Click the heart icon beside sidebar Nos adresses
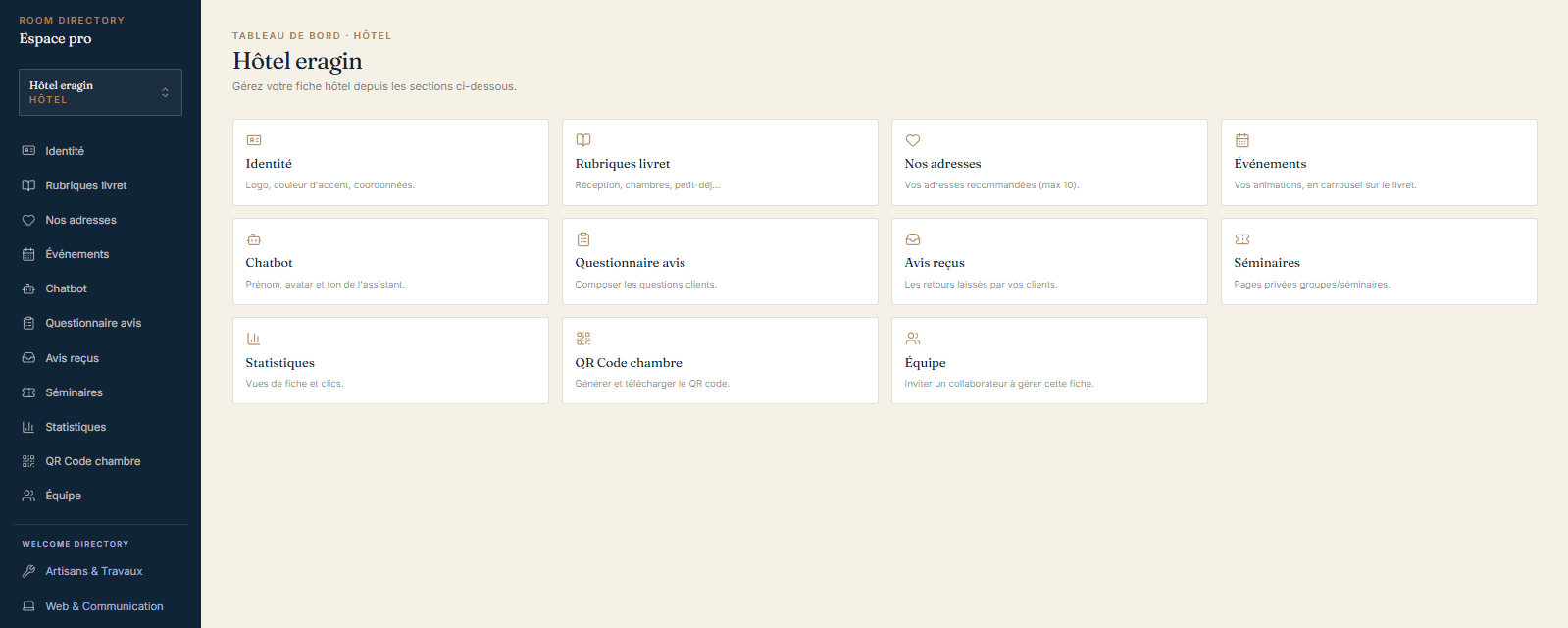Screen dimensions: 1568x628 [28, 220]
